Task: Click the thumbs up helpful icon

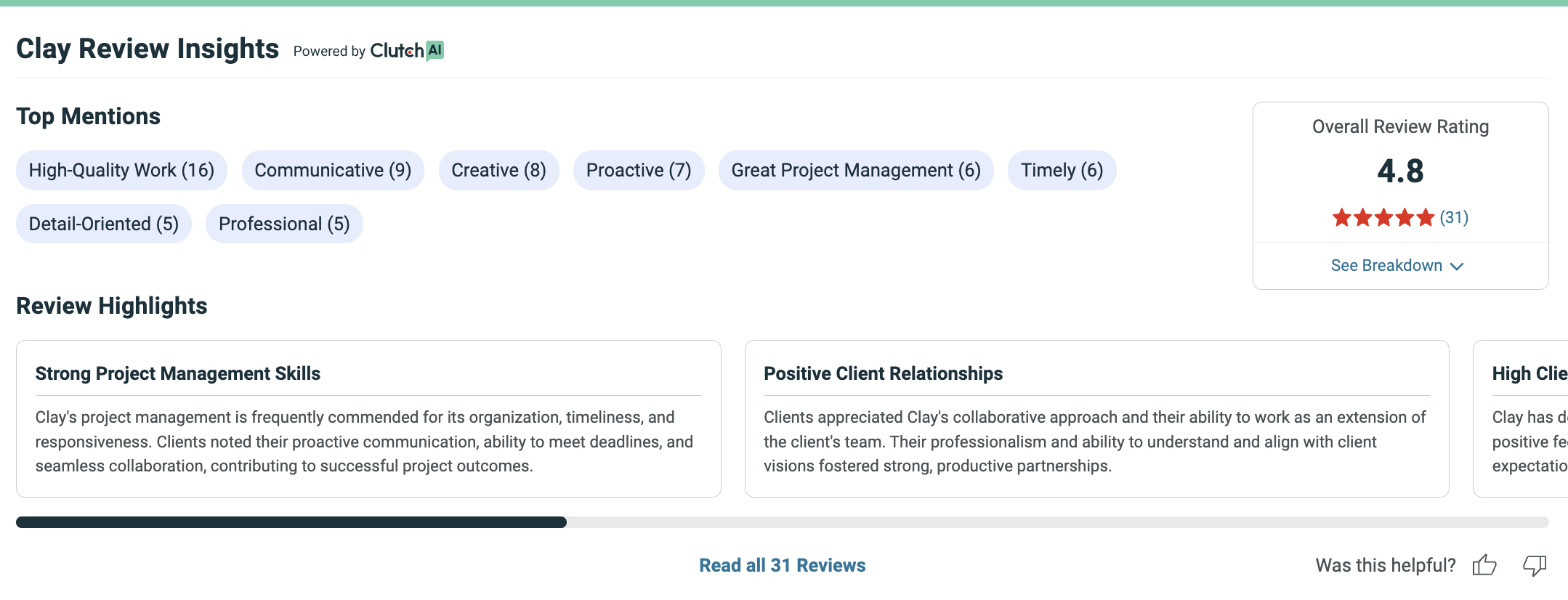Action: point(1484,564)
